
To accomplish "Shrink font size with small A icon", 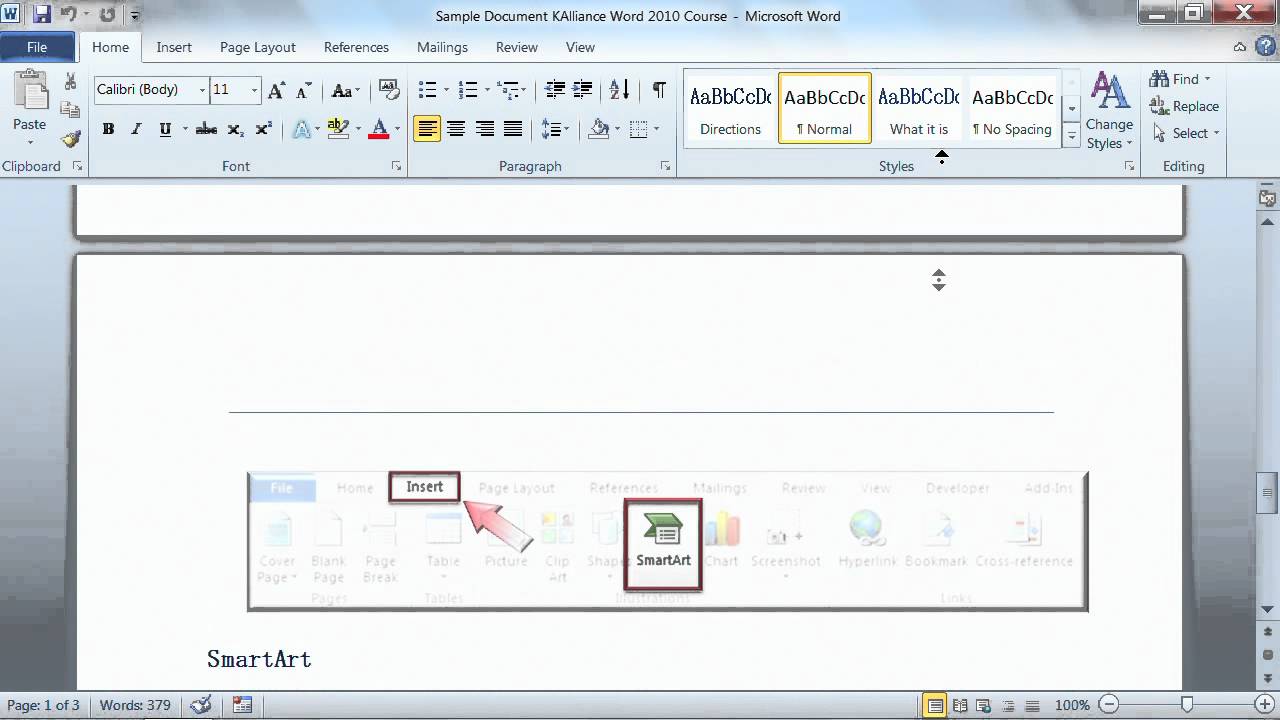I will pos(303,90).
